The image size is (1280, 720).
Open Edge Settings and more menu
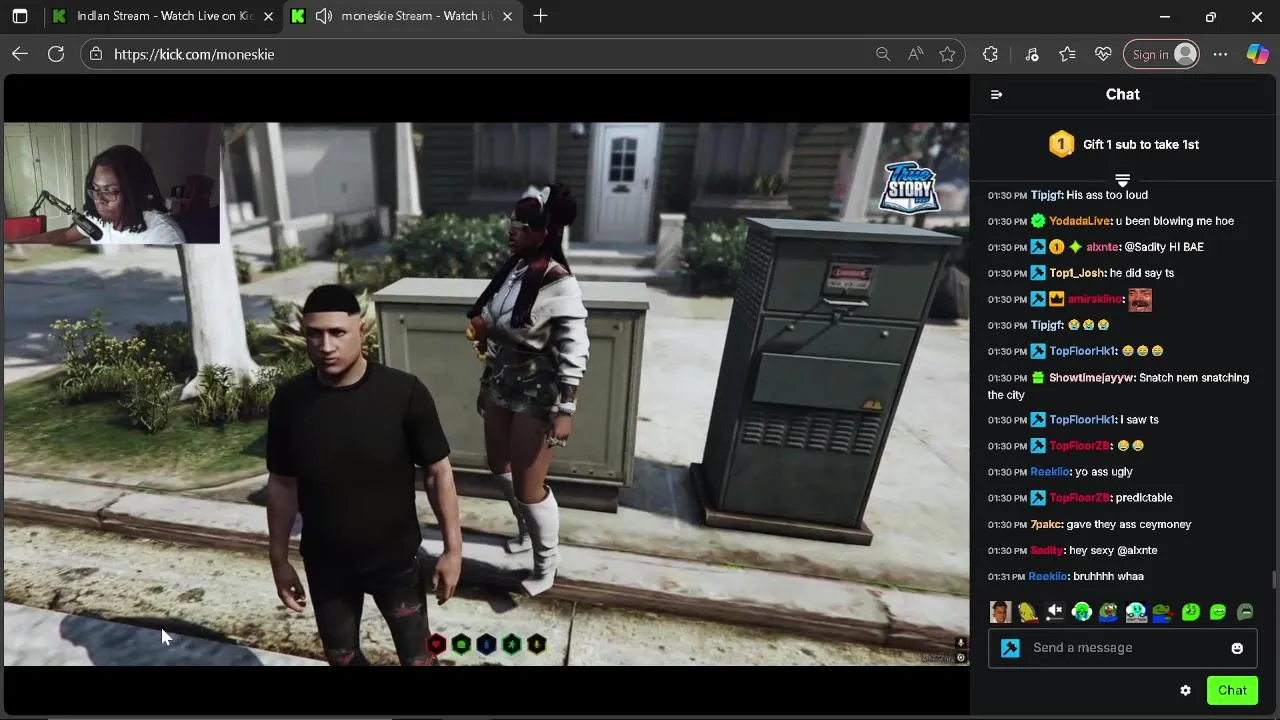coord(1220,54)
